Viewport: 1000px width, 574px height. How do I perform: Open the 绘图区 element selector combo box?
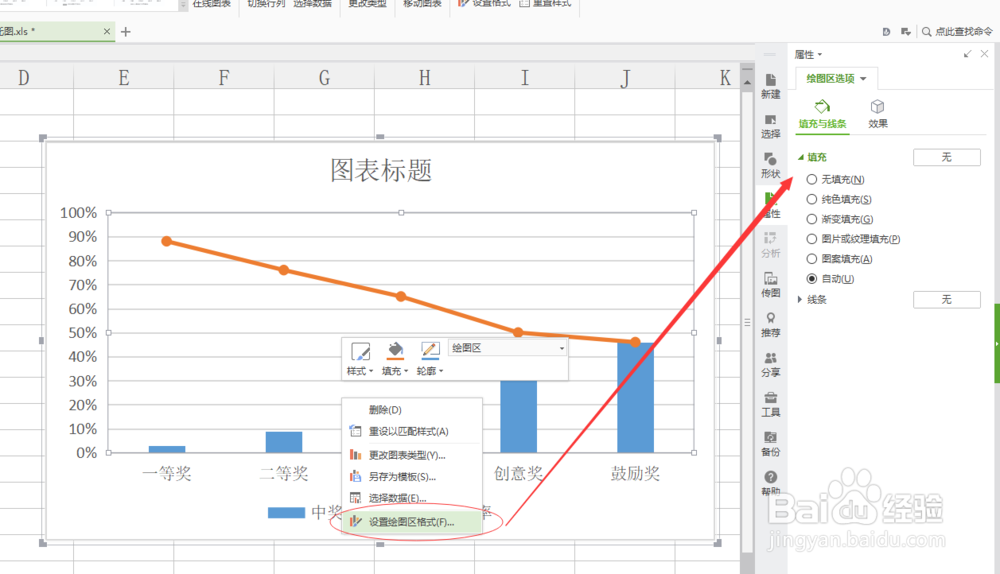click(x=507, y=348)
